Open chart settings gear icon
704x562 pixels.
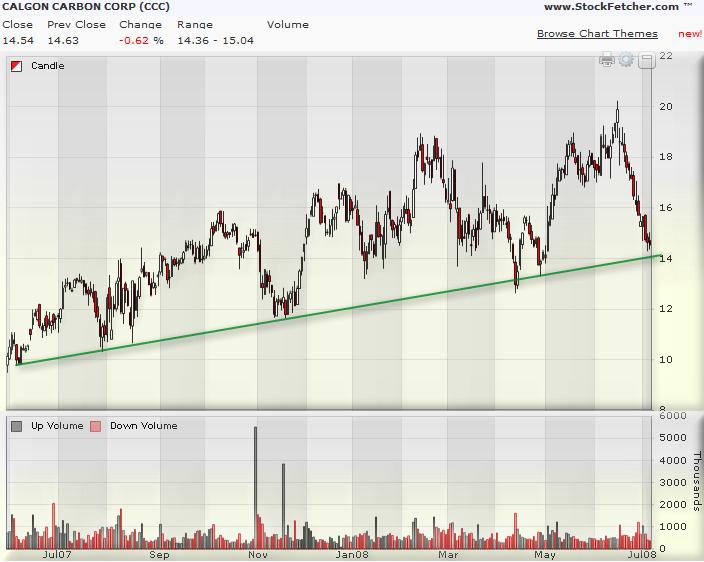click(x=626, y=59)
